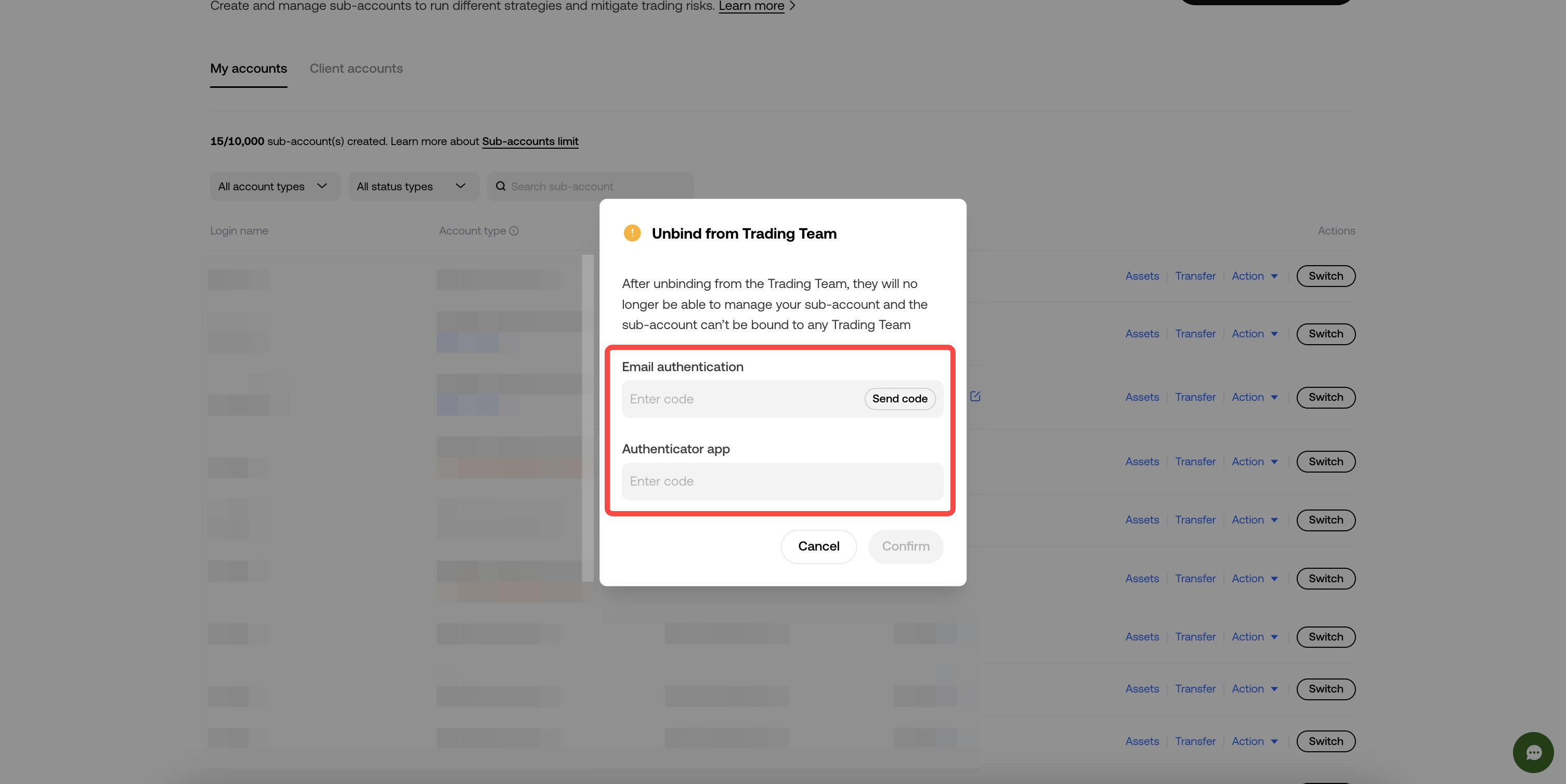Click the Actions column header
Viewport: 1566px width, 784px height.
click(1336, 231)
